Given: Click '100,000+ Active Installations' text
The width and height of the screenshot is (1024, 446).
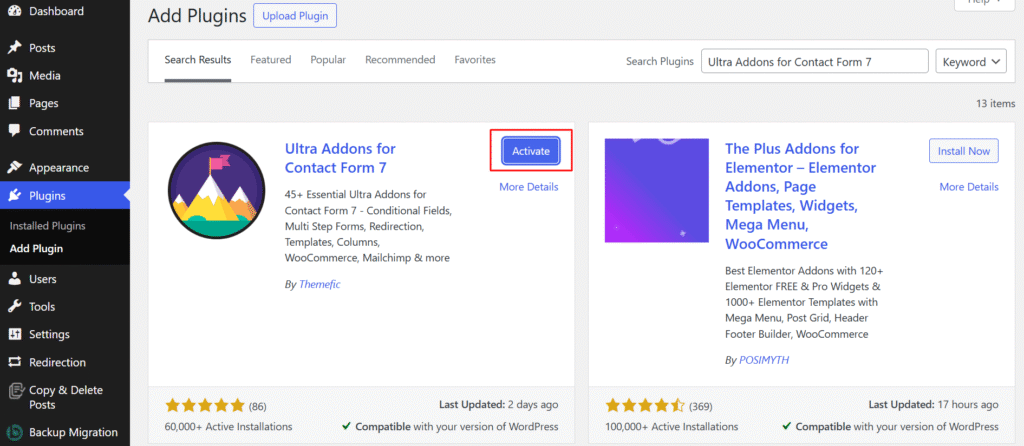Looking at the screenshot, I should click(672, 426).
